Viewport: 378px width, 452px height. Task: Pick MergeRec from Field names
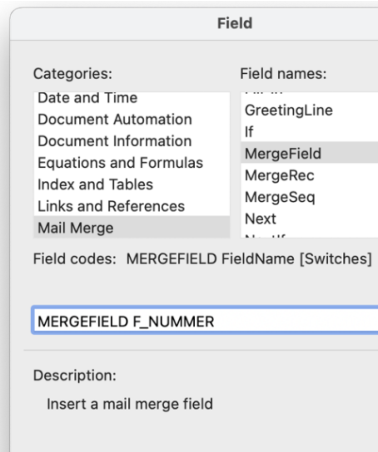pos(309,175)
